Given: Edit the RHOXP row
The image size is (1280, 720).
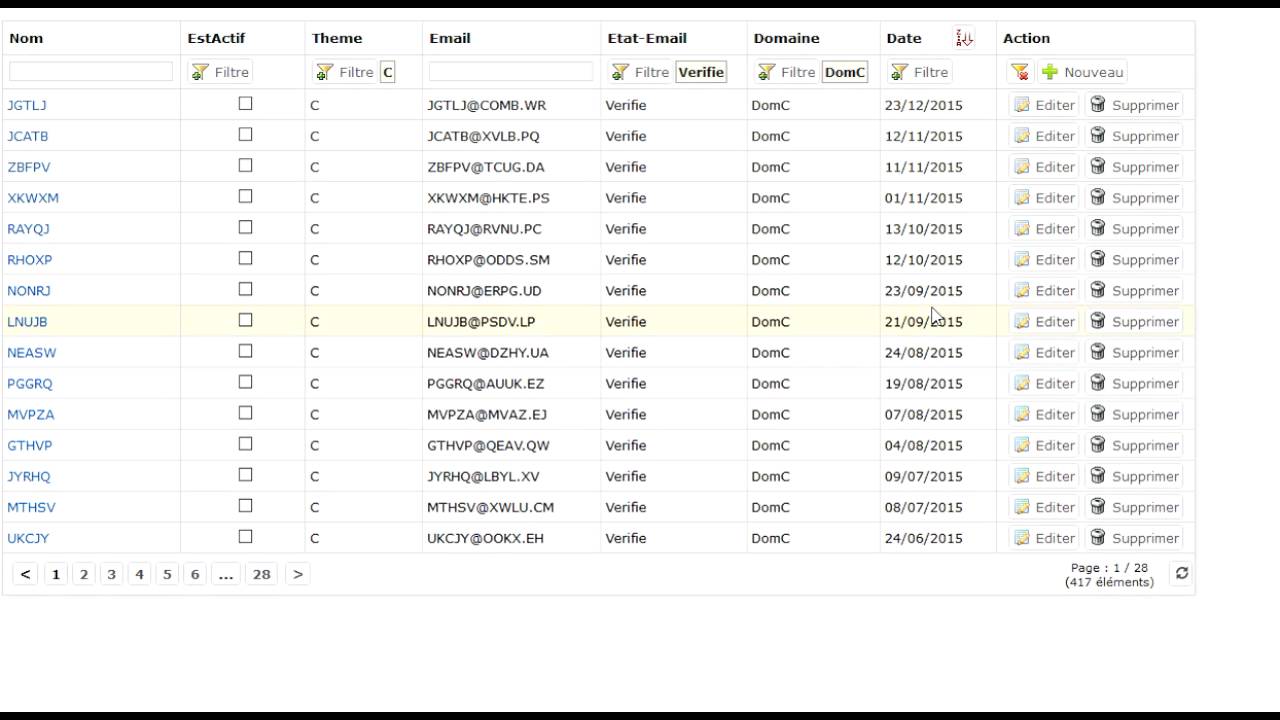Looking at the screenshot, I should click(1044, 260).
